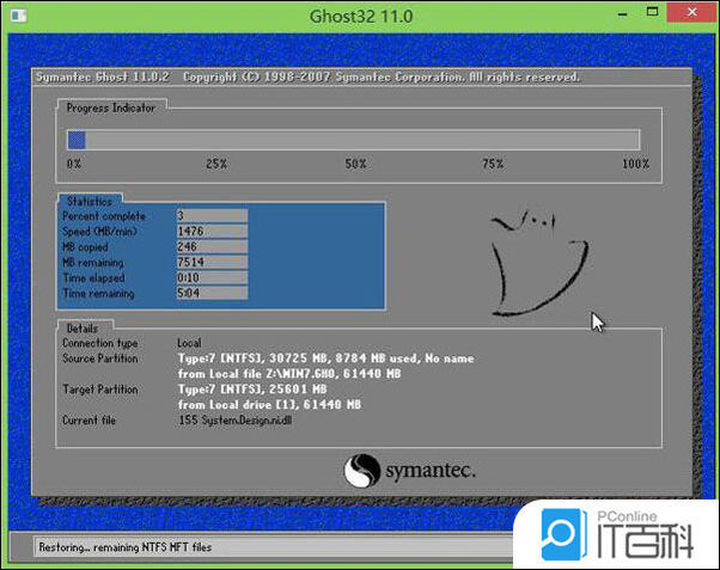Click target line 'Type:7 [NTFS], 25601 MB'
This screenshot has width=720, height=570.
[x=252, y=389]
